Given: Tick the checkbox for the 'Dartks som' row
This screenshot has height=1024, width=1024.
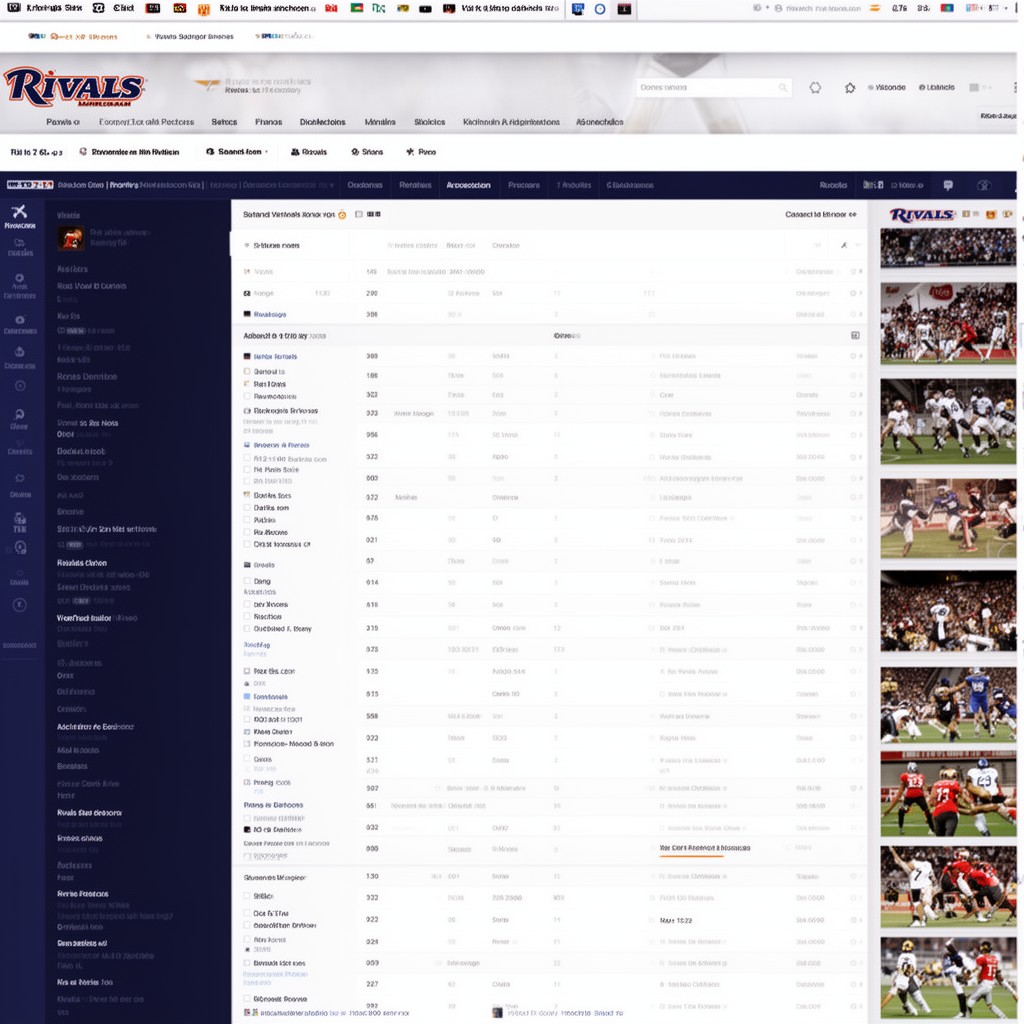Looking at the screenshot, I should (247, 507).
